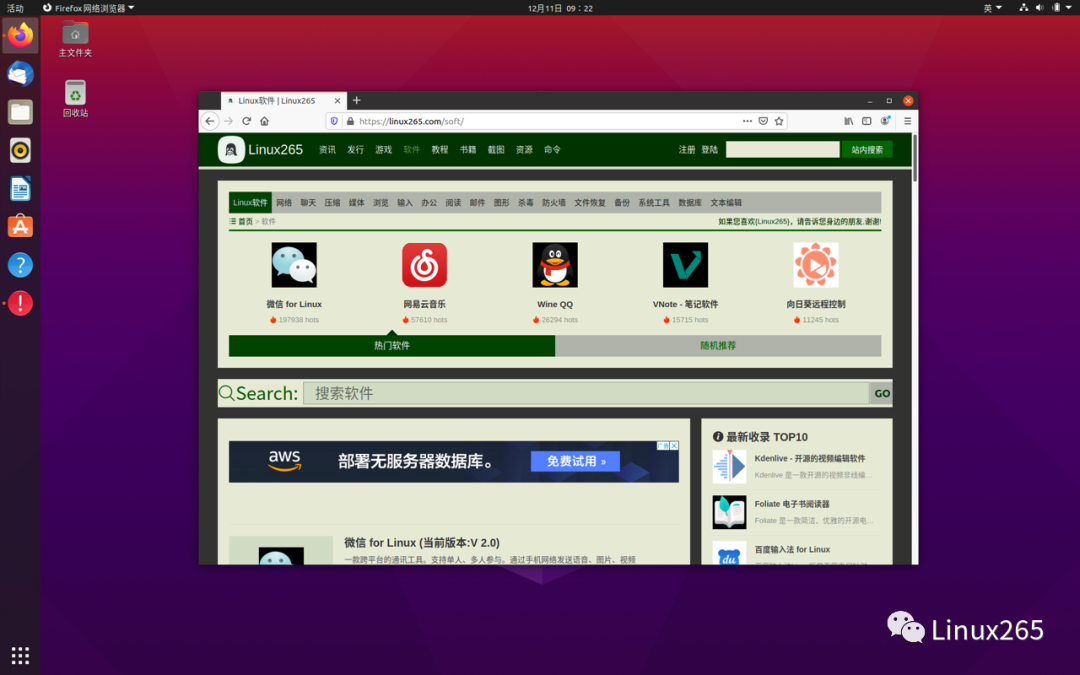
Task: Open page actions three-dot menu
Action: pos(747,121)
